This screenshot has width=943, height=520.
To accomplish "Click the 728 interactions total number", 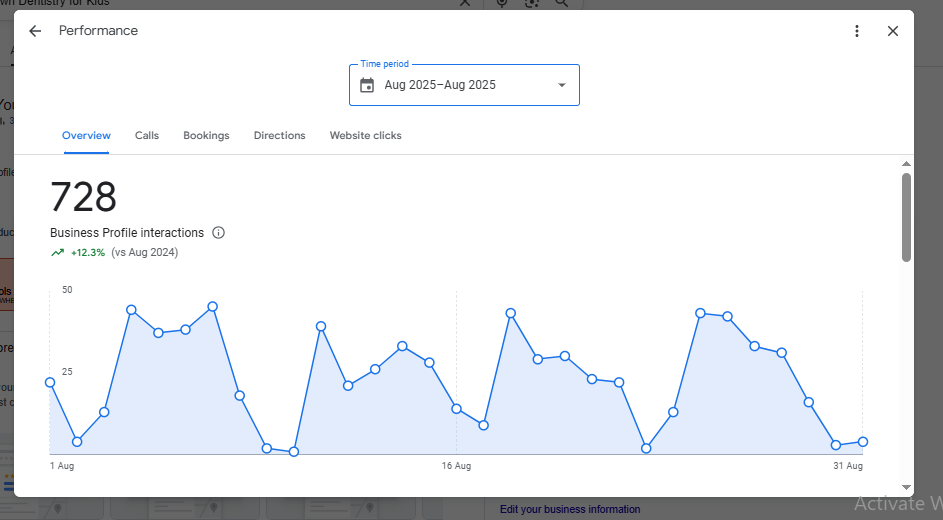I will [84, 198].
